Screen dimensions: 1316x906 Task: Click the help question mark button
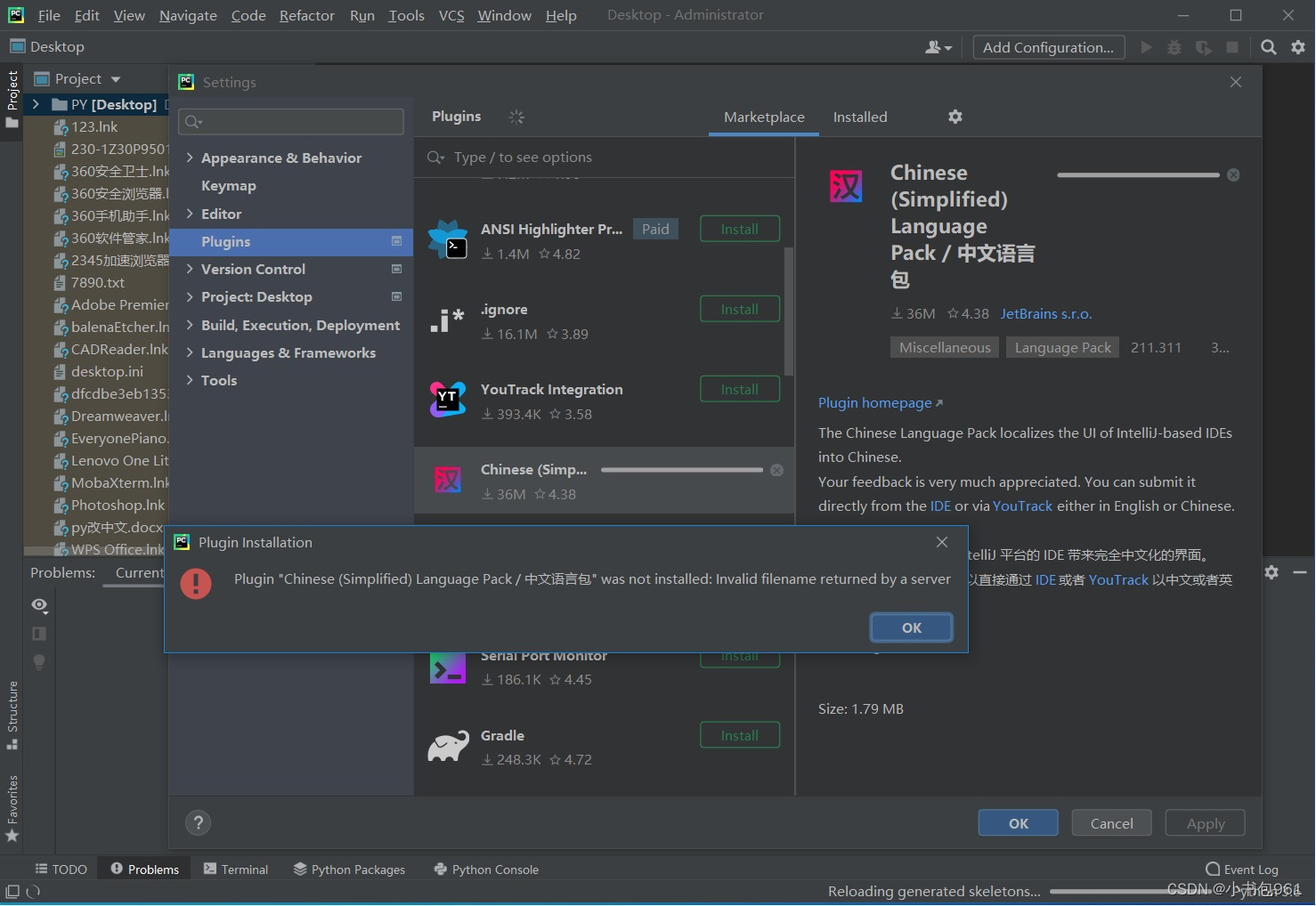coord(198,823)
